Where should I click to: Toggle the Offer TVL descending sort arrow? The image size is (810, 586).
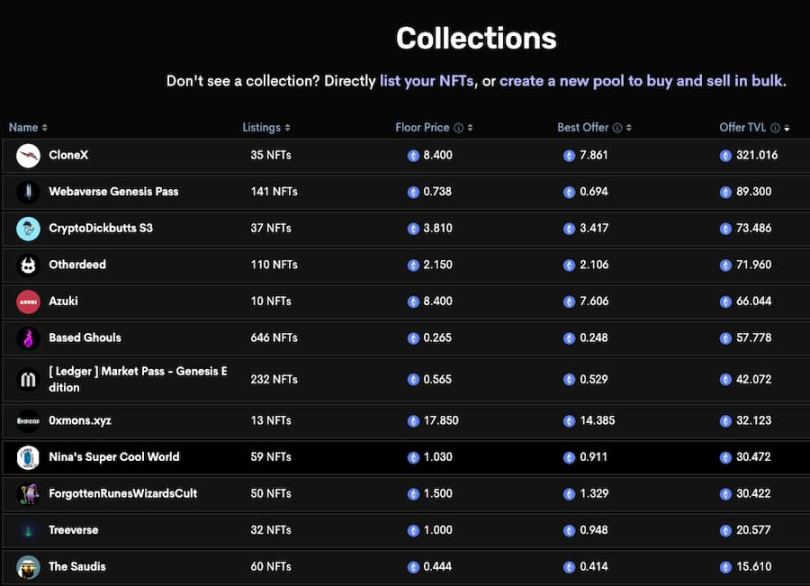787,128
